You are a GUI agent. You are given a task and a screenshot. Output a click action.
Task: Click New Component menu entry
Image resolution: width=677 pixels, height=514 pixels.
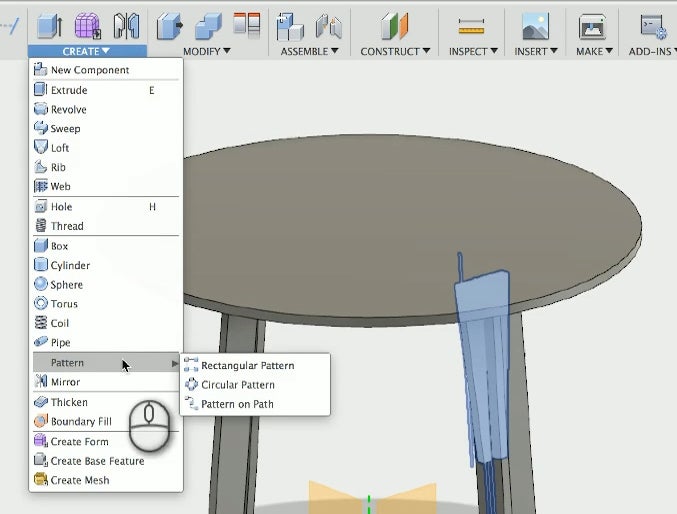point(89,70)
